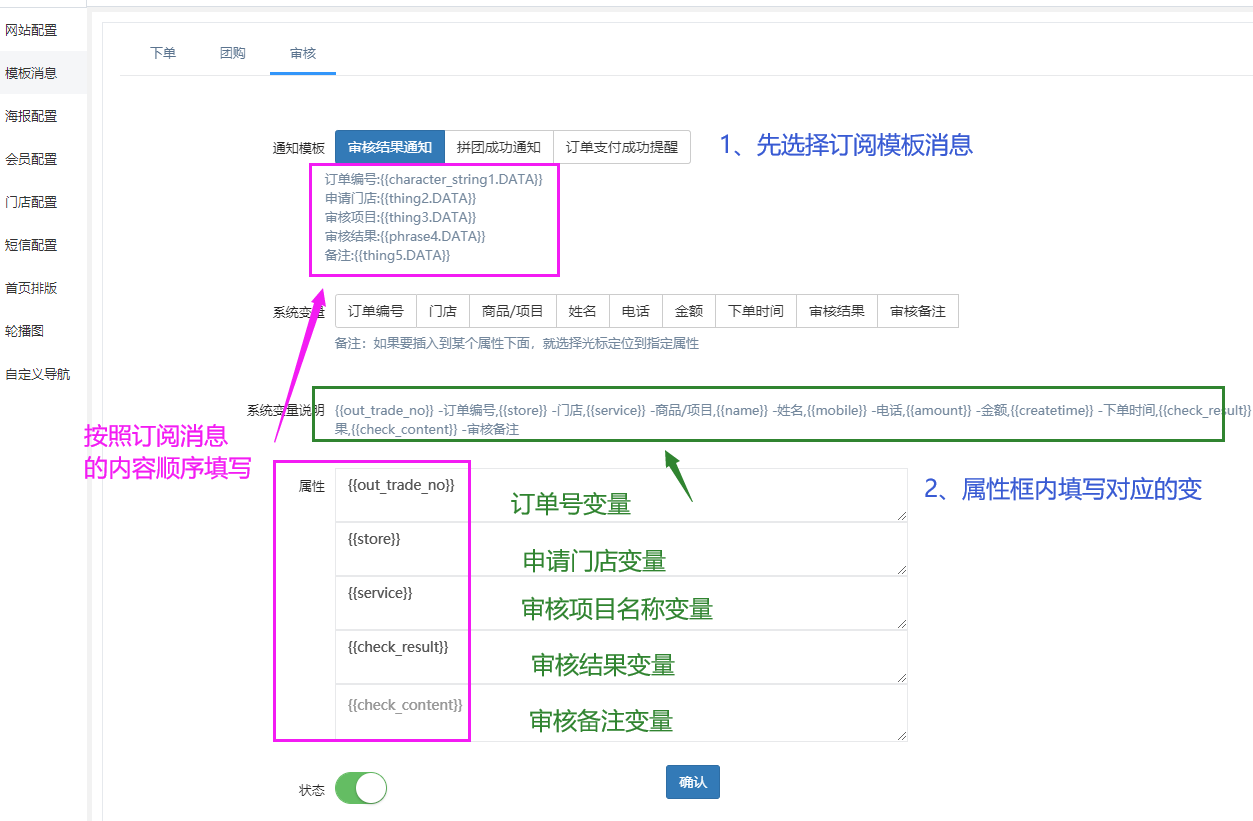
Task: Insert the 商品/项目 system variable
Action: pos(512,311)
